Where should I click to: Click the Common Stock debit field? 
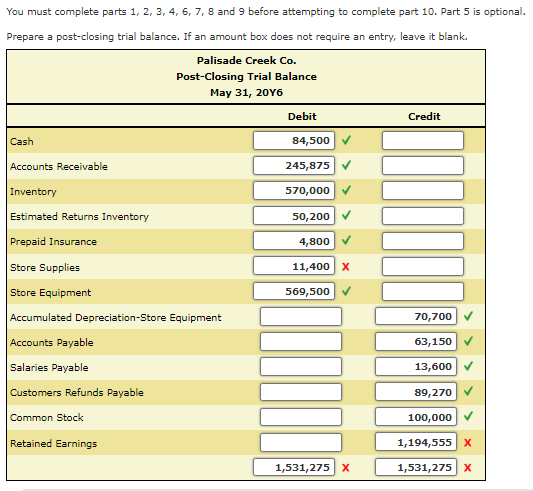tap(301, 417)
